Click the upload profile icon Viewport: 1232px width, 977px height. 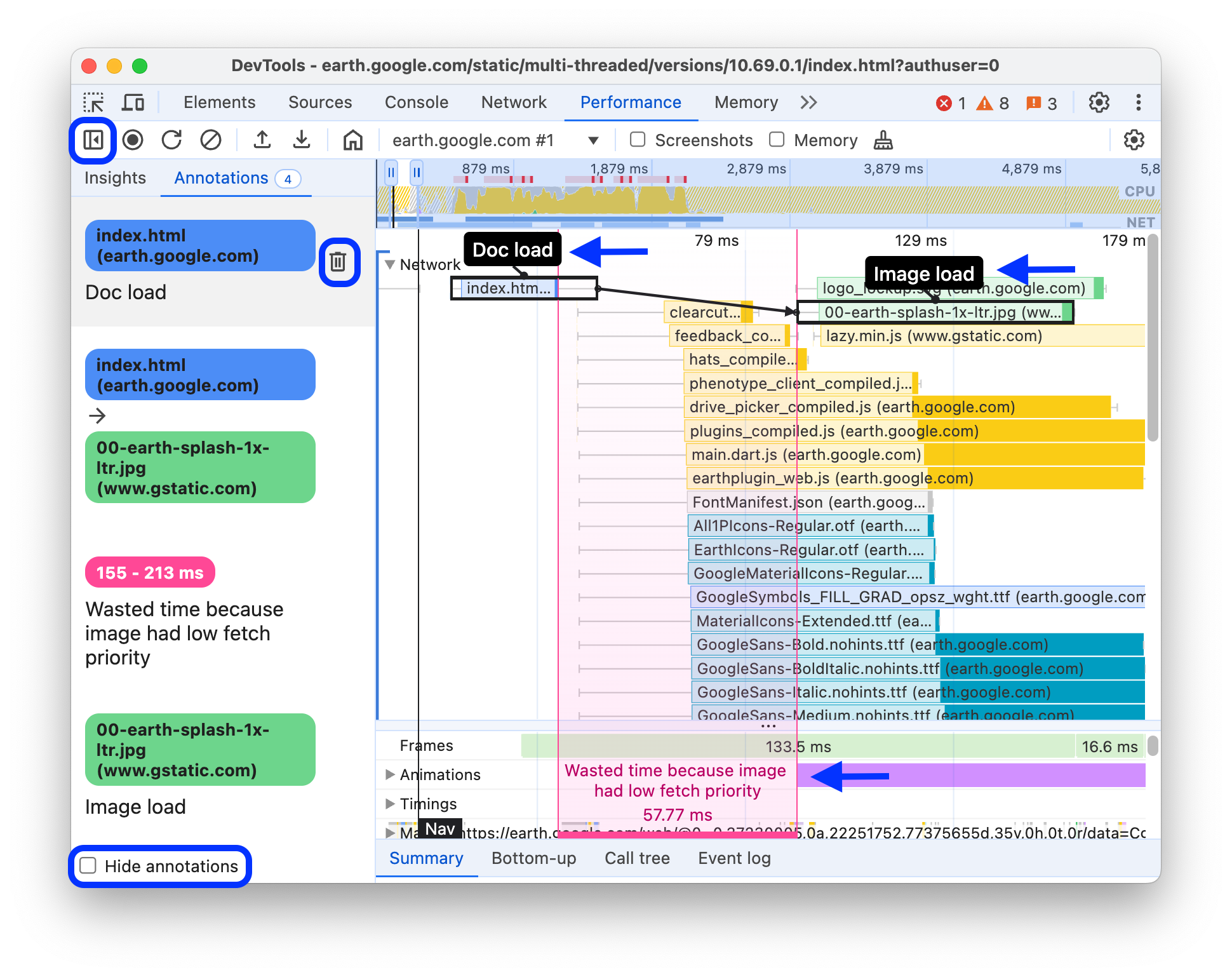click(263, 140)
